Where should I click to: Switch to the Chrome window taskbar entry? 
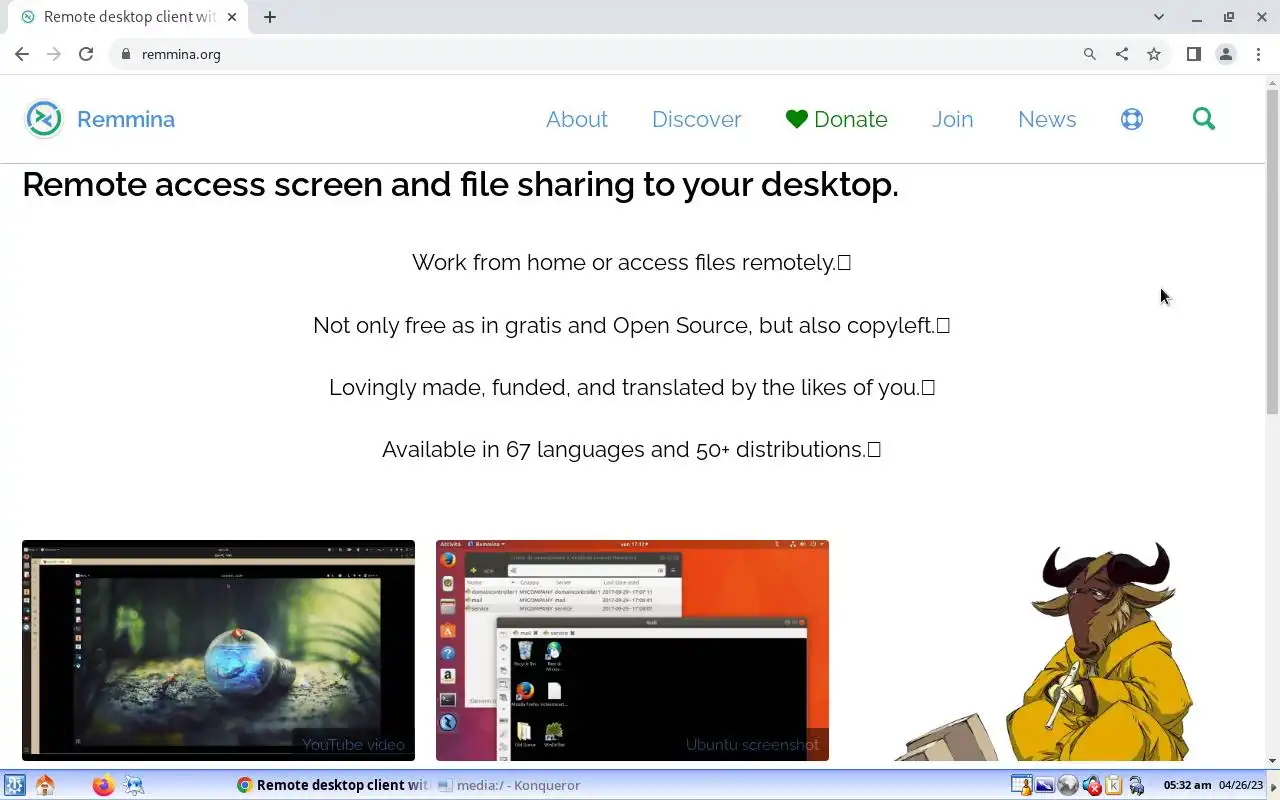[x=332, y=785]
